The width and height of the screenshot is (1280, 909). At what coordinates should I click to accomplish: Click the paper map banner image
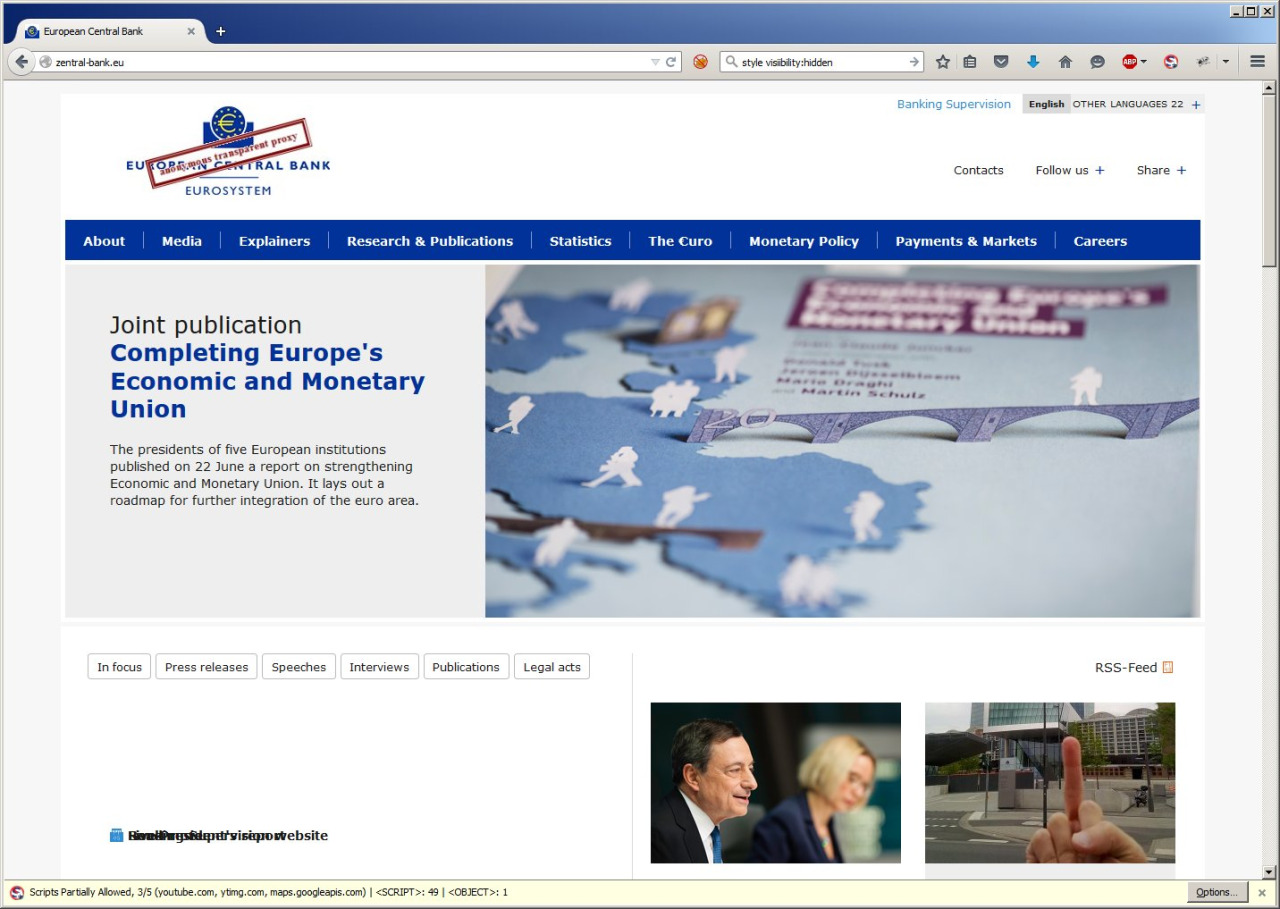pyautogui.click(x=842, y=441)
